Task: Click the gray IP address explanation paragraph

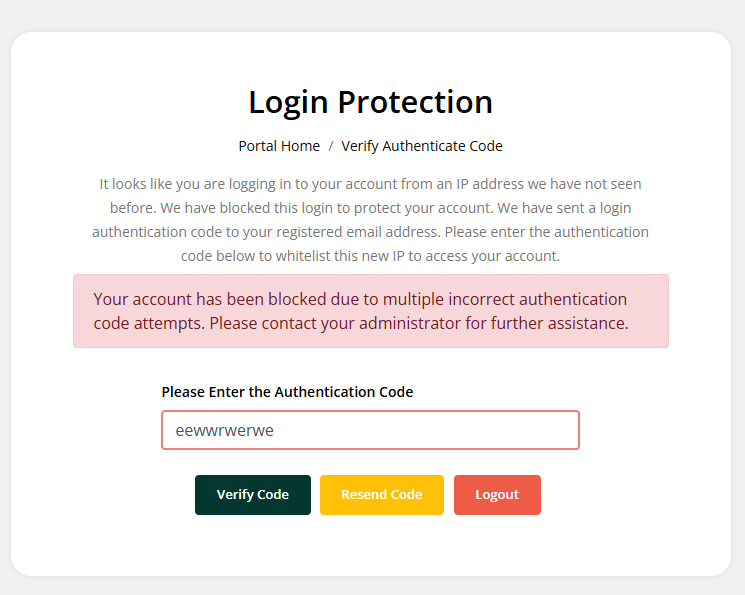Action: [x=370, y=220]
